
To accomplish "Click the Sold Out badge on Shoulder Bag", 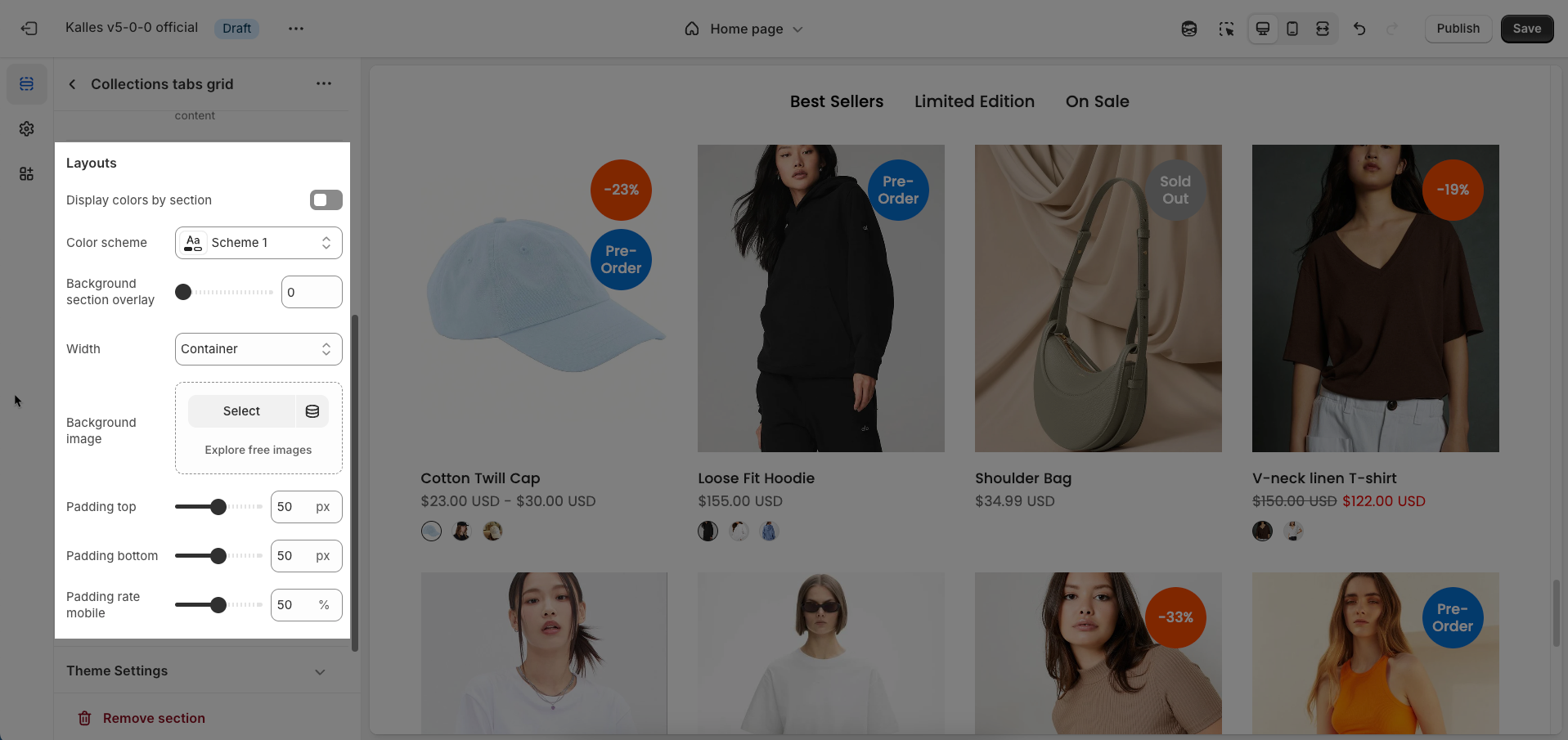I will point(1175,190).
